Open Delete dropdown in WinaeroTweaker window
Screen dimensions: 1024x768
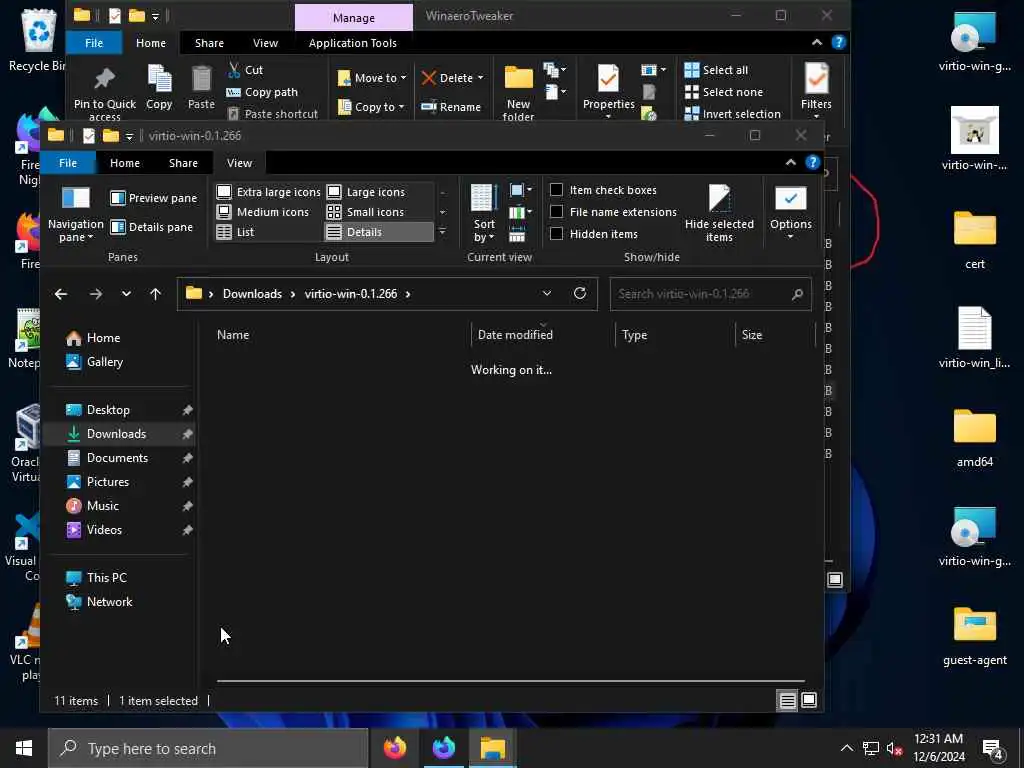tap(453, 78)
